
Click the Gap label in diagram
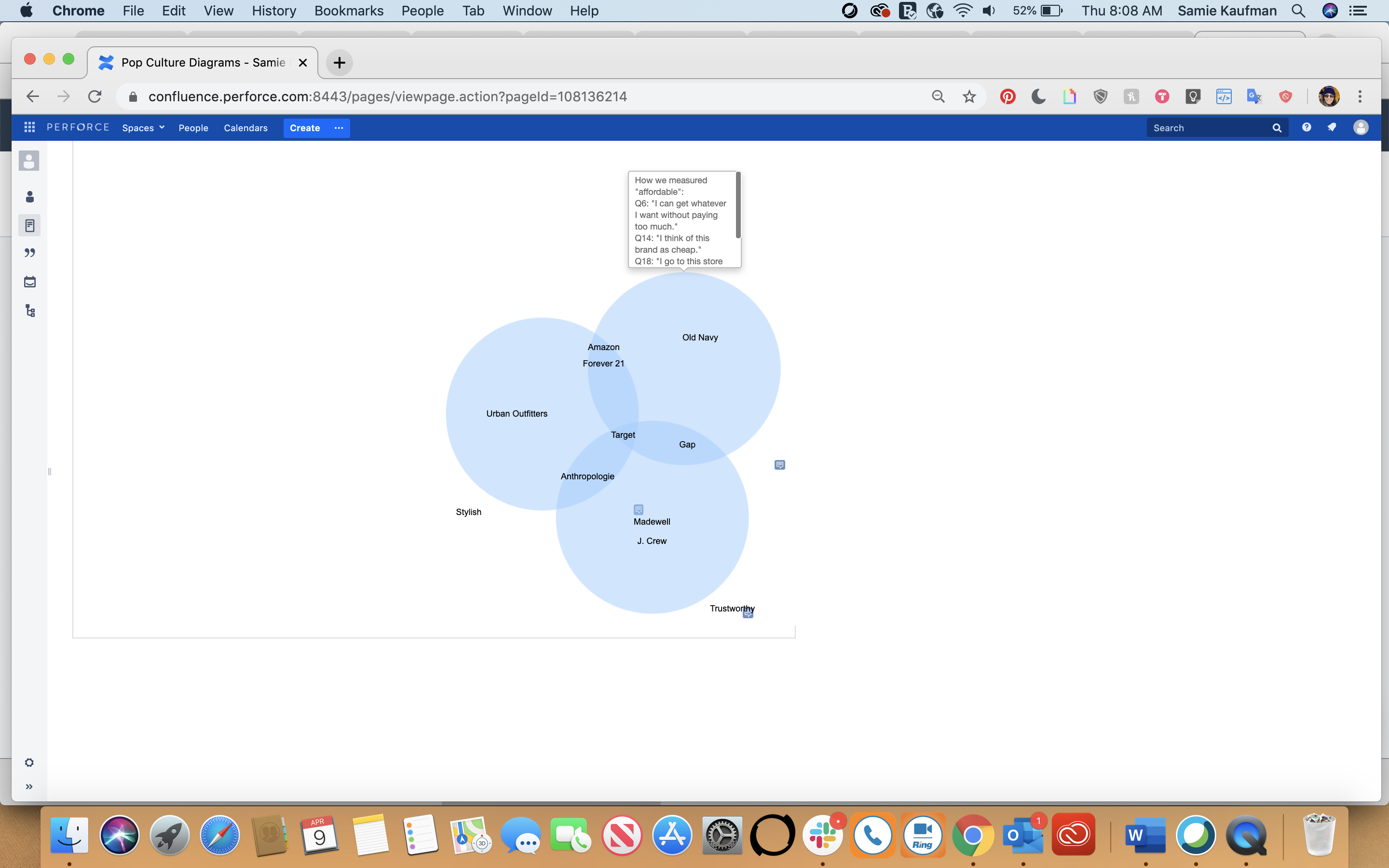click(687, 445)
